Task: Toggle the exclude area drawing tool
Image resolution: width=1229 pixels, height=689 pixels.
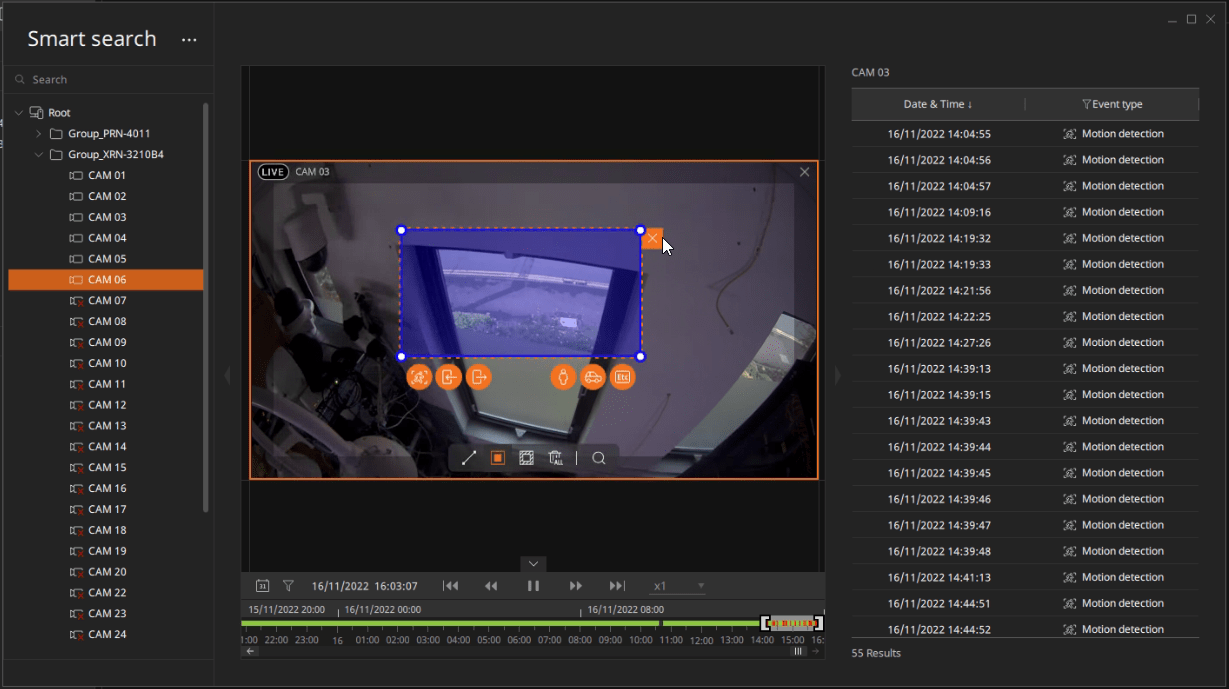Action: 527,457
